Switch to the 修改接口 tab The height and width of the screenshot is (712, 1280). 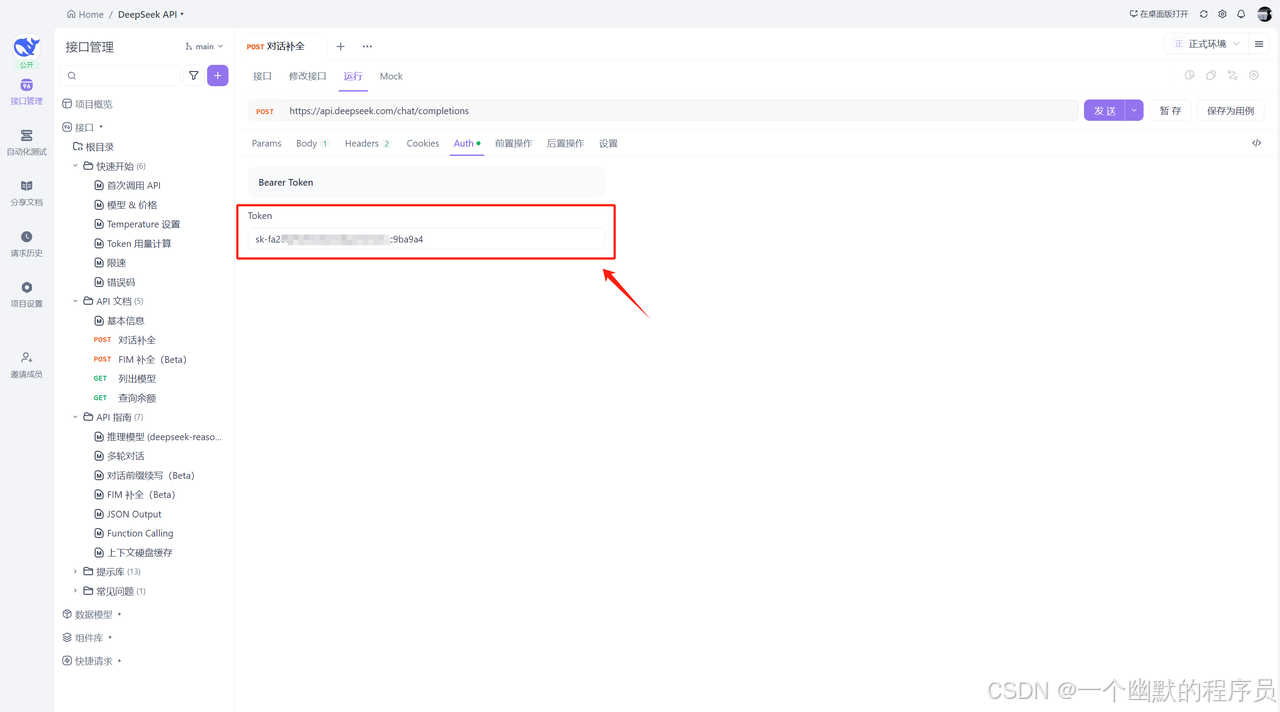[x=308, y=76]
